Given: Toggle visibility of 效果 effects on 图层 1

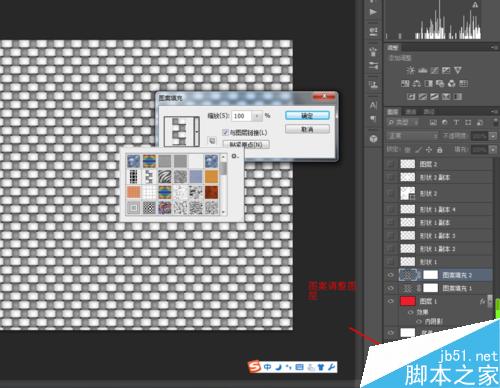Looking at the screenshot, I should (411, 312).
